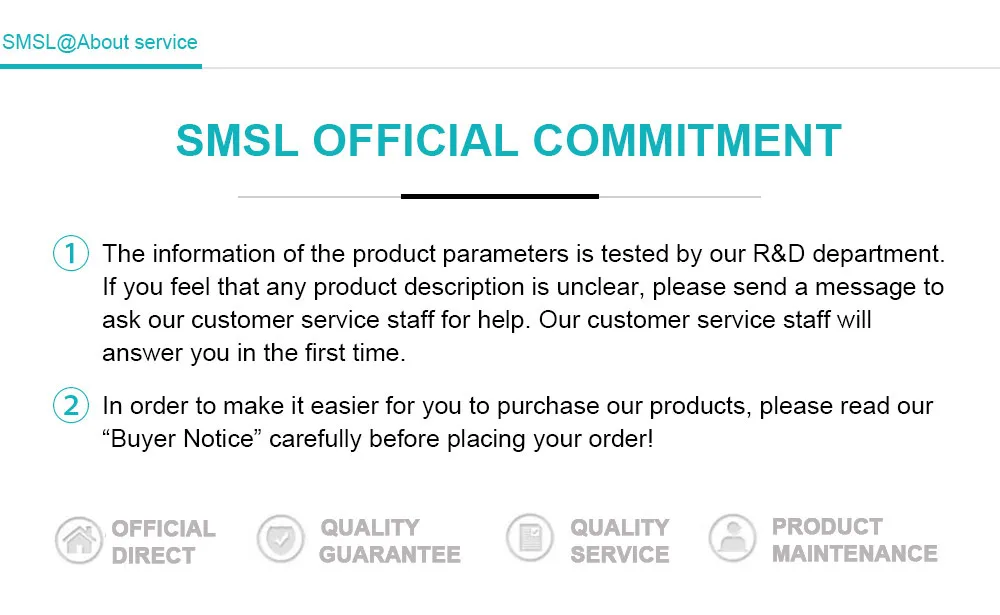The height and width of the screenshot is (615, 1000).
Task: Click the OFFICIAL DIRECT label text
Action: coord(163,541)
